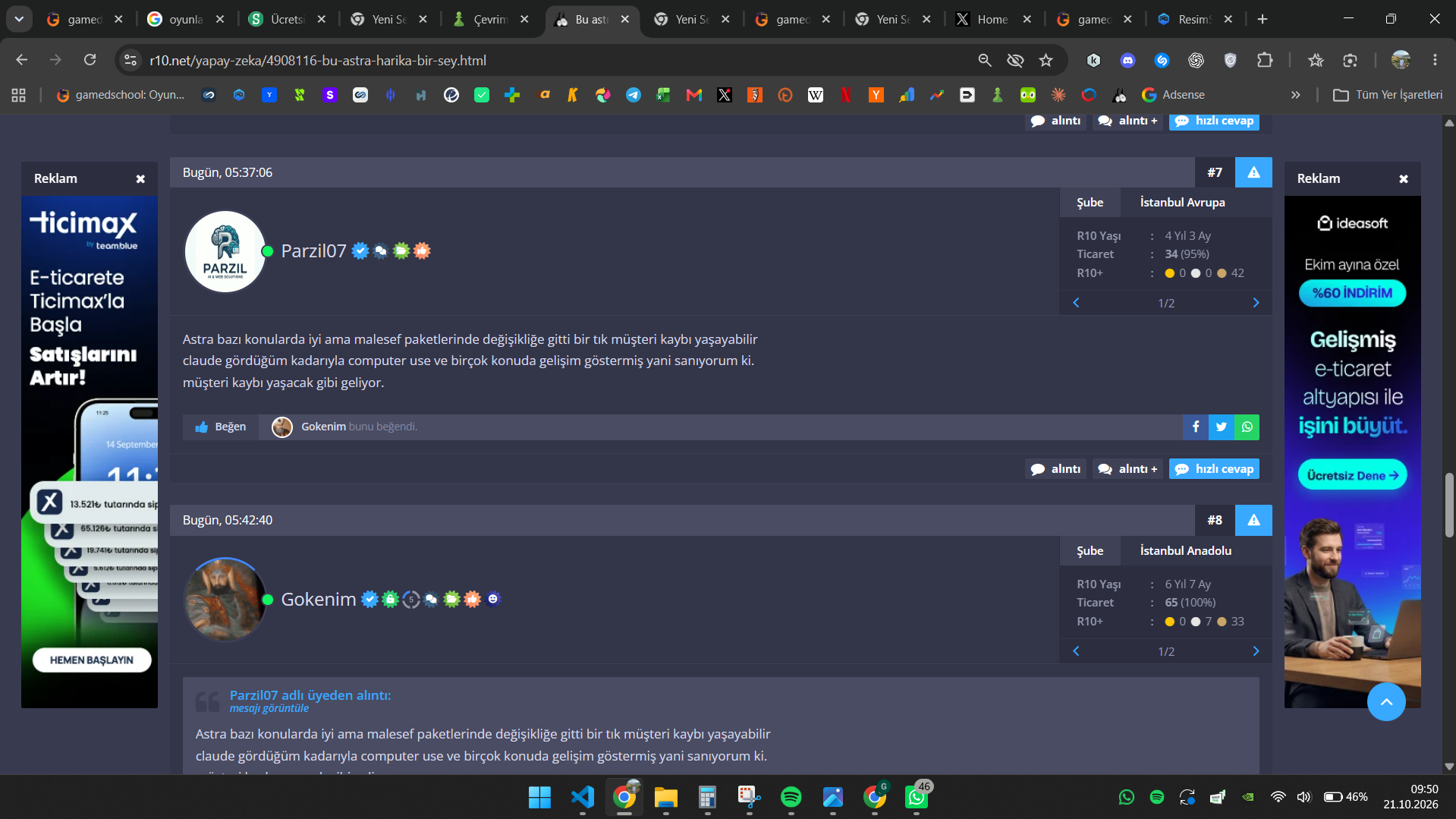Open Visual Studio Code from taskbar
1456x819 pixels.
[x=582, y=797]
